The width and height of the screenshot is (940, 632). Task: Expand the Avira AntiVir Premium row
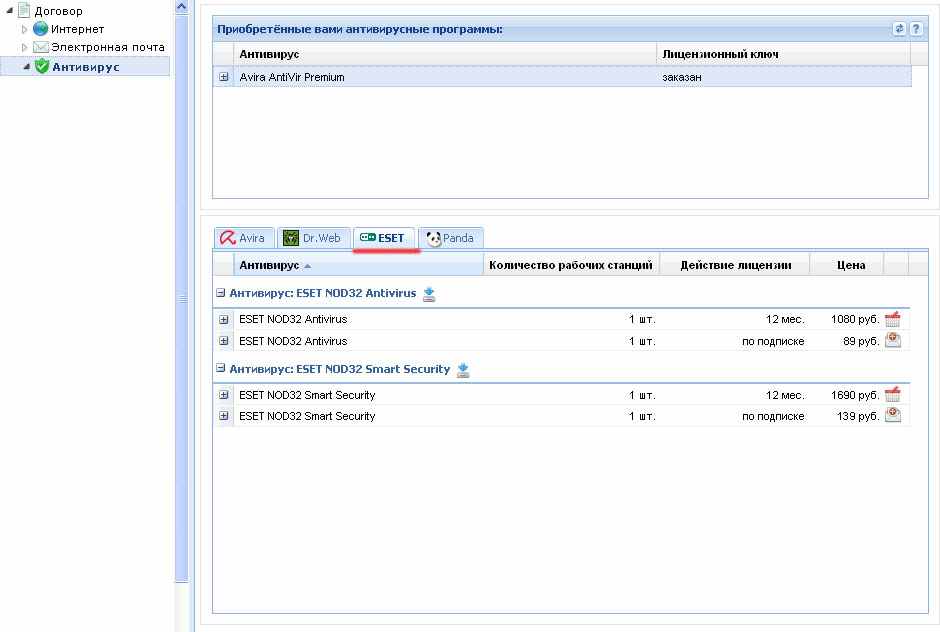(x=224, y=77)
